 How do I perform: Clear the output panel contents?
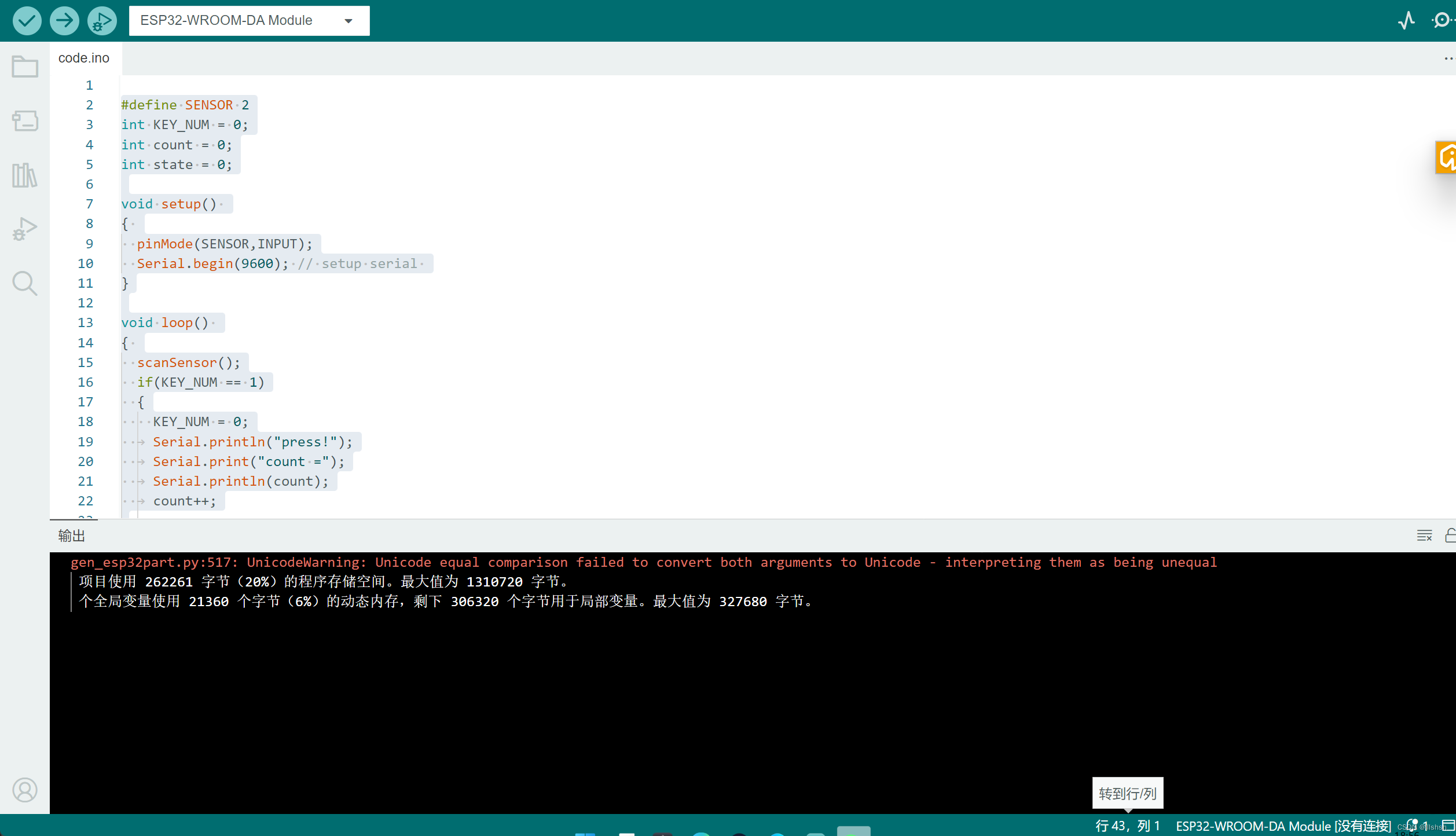tap(1425, 536)
